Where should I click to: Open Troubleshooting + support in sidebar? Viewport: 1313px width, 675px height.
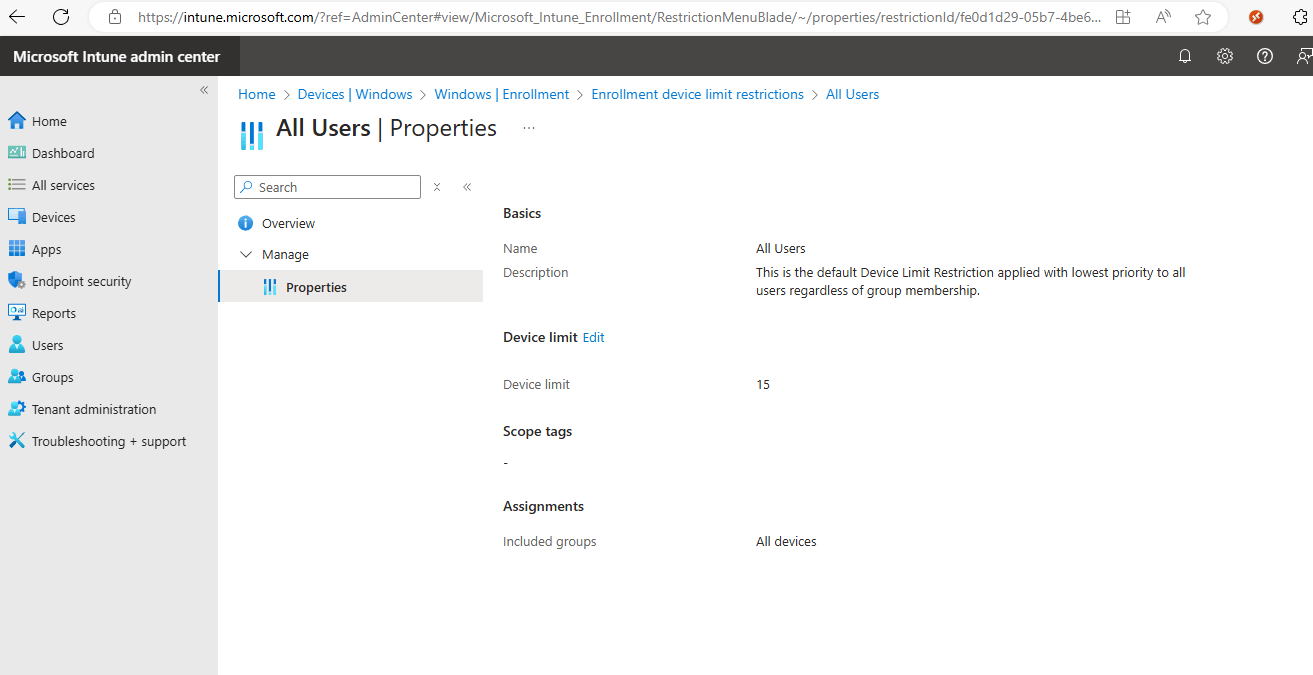click(109, 441)
